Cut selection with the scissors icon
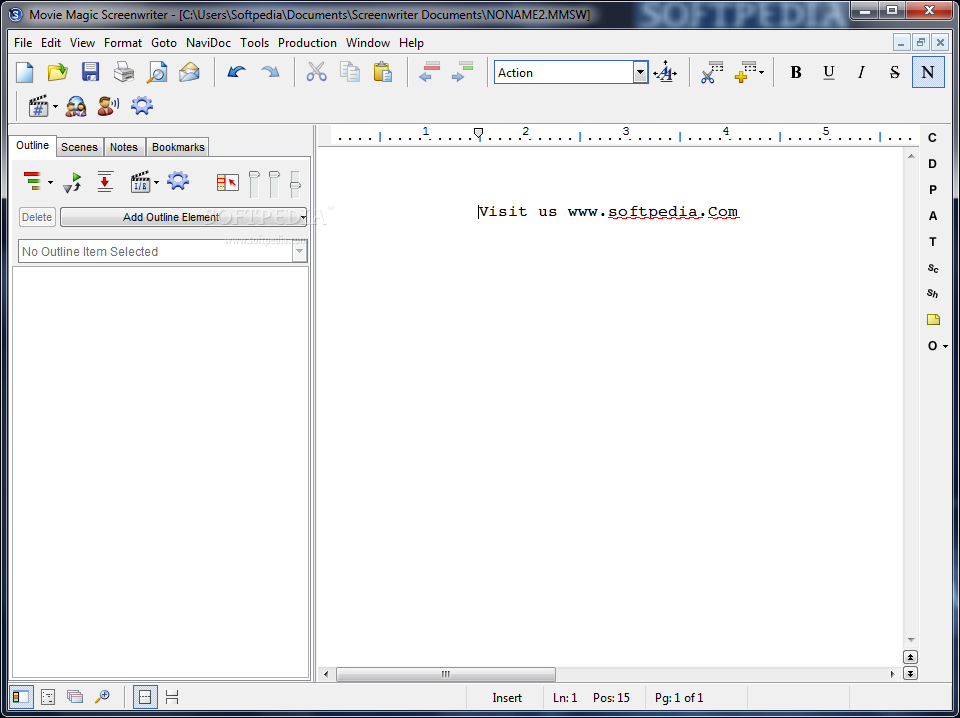This screenshot has height=718, width=960. click(317, 72)
